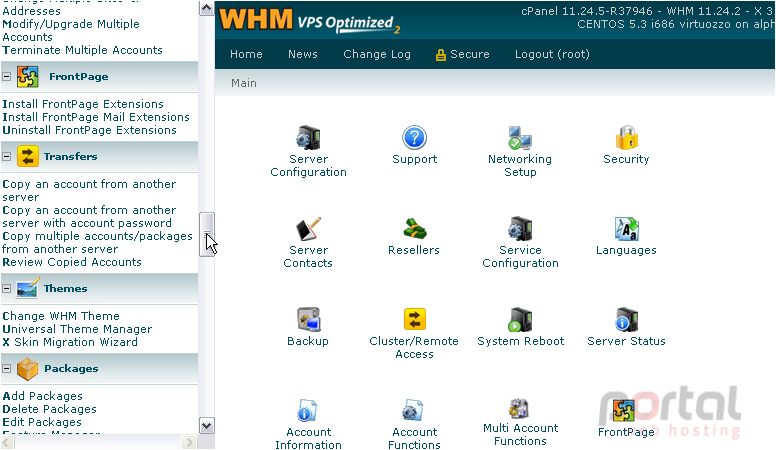Open Install FrontPage Extensions link

point(83,104)
